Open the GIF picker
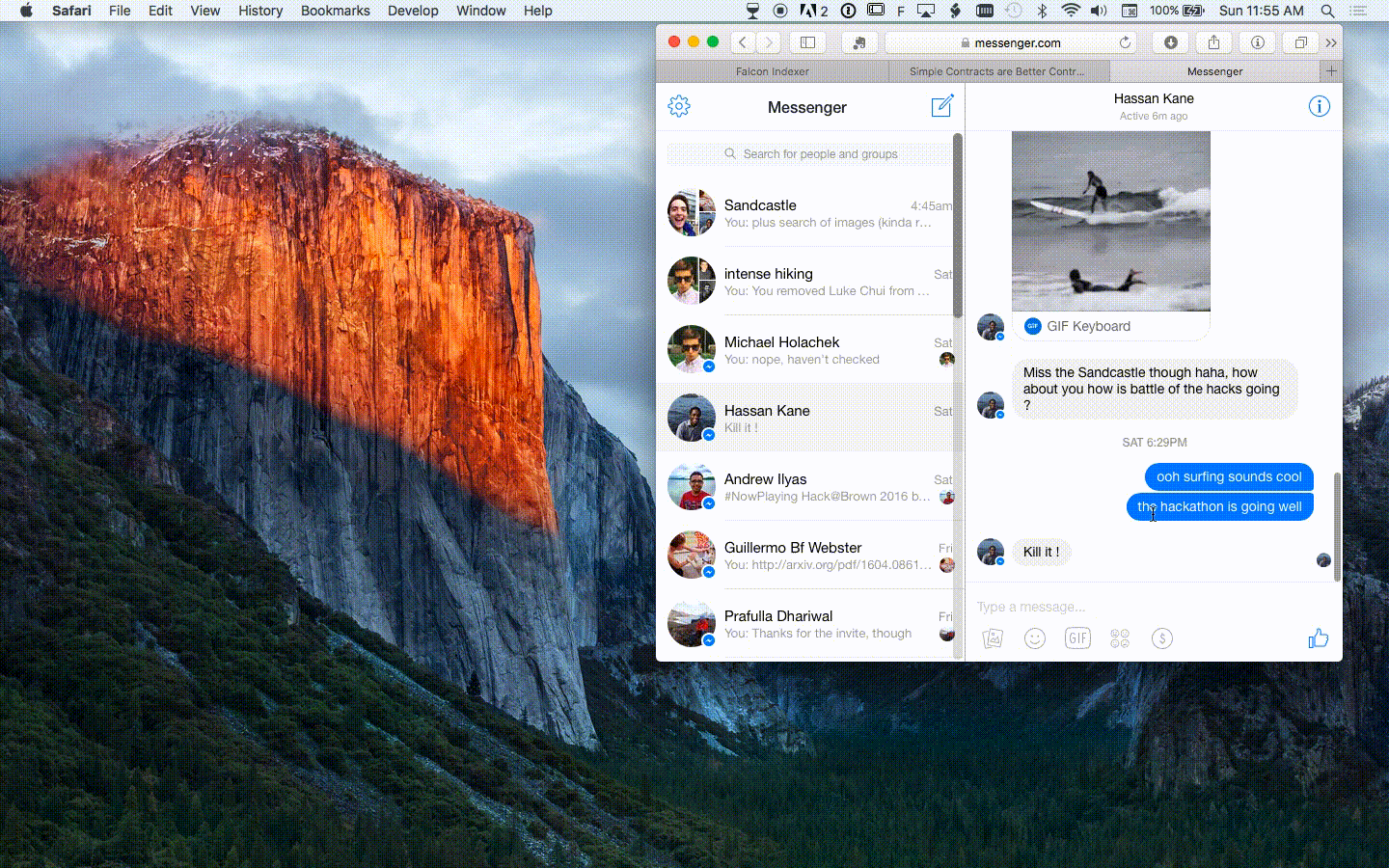The height and width of the screenshot is (868, 1389). click(x=1077, y=638)
